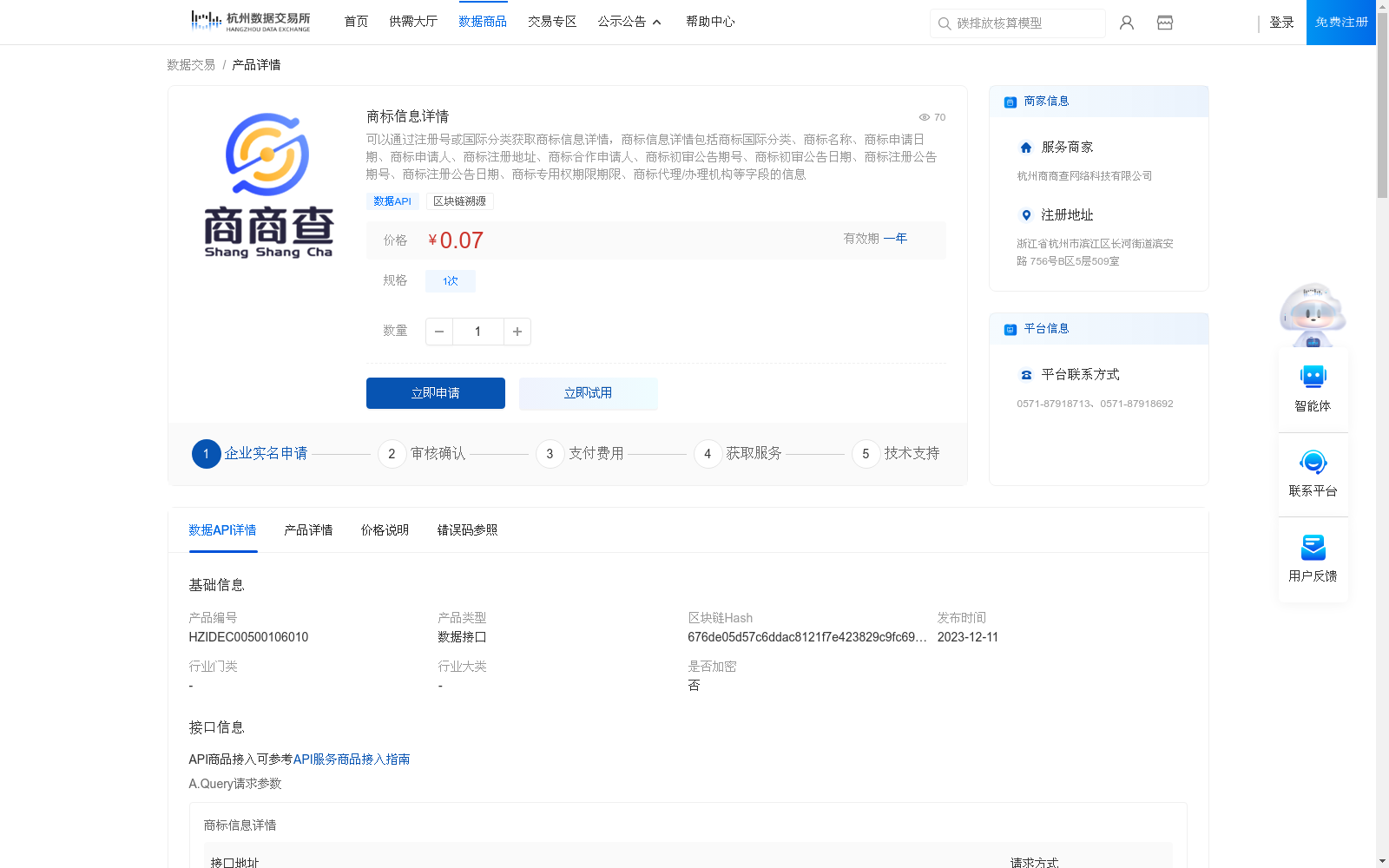
Task: Open the shop/store icon in header
Action: coord(1165,23)
